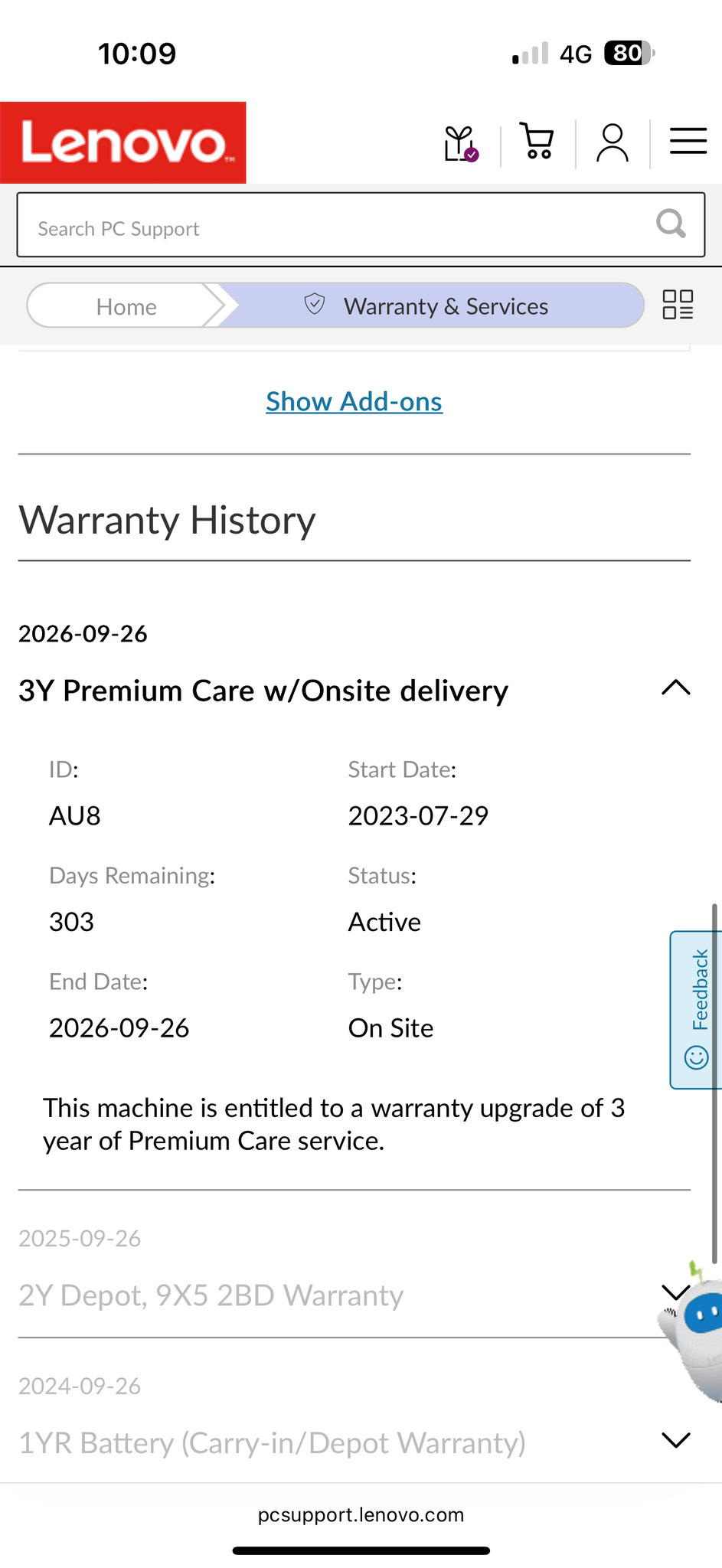This screenshot has width=722, height=1568.
Task: Tap the pcsupport.lenovo.com address bar
Action: coord(361,1514)
